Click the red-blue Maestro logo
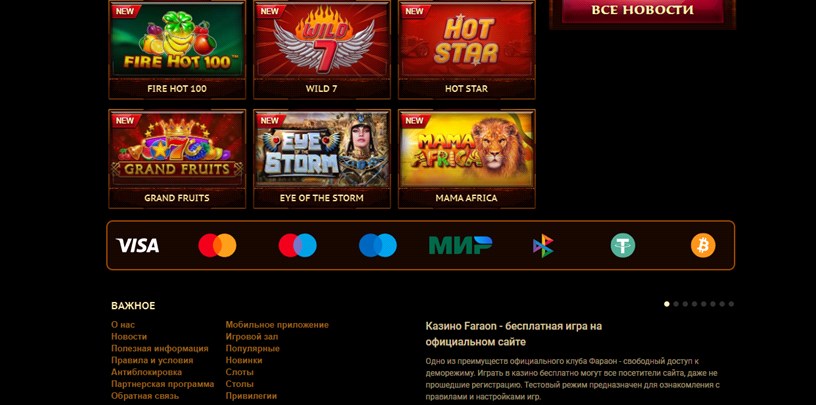 pyautogui.click(x=297, y=245)
